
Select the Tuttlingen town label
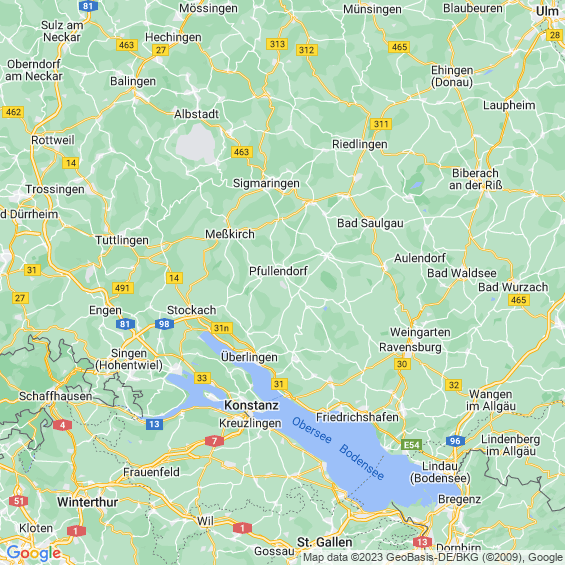click(122, 240)
